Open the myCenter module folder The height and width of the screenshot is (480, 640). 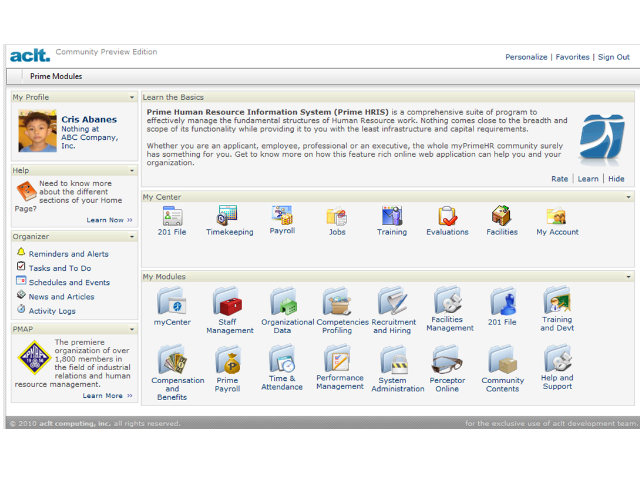pos(172,301)
